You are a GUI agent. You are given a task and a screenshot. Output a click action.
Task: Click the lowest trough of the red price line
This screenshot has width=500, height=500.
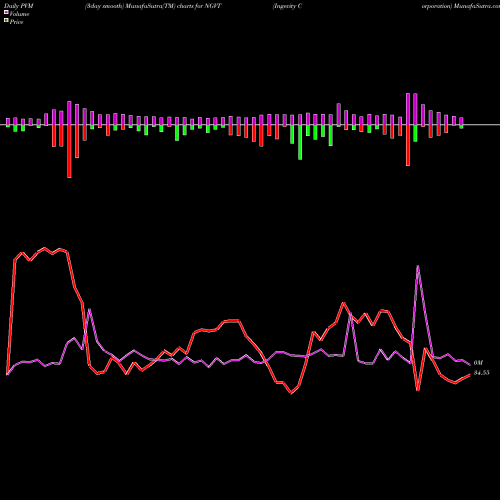291,393
